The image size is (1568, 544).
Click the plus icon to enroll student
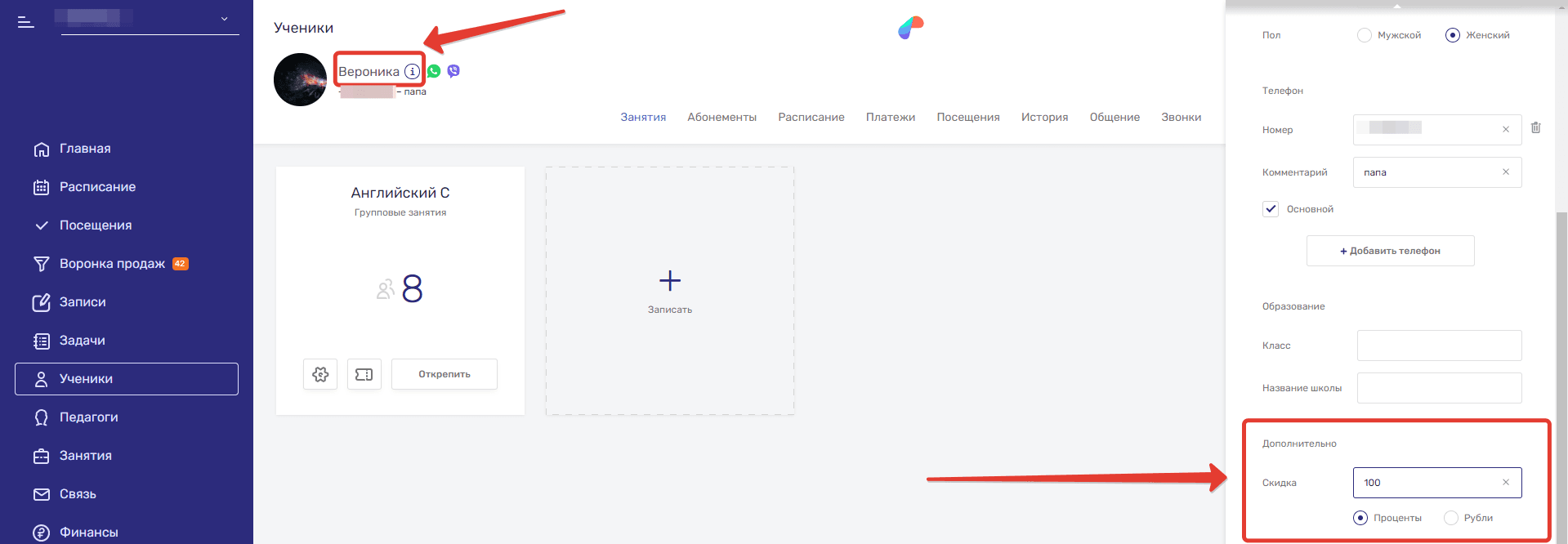click(670, 281)
